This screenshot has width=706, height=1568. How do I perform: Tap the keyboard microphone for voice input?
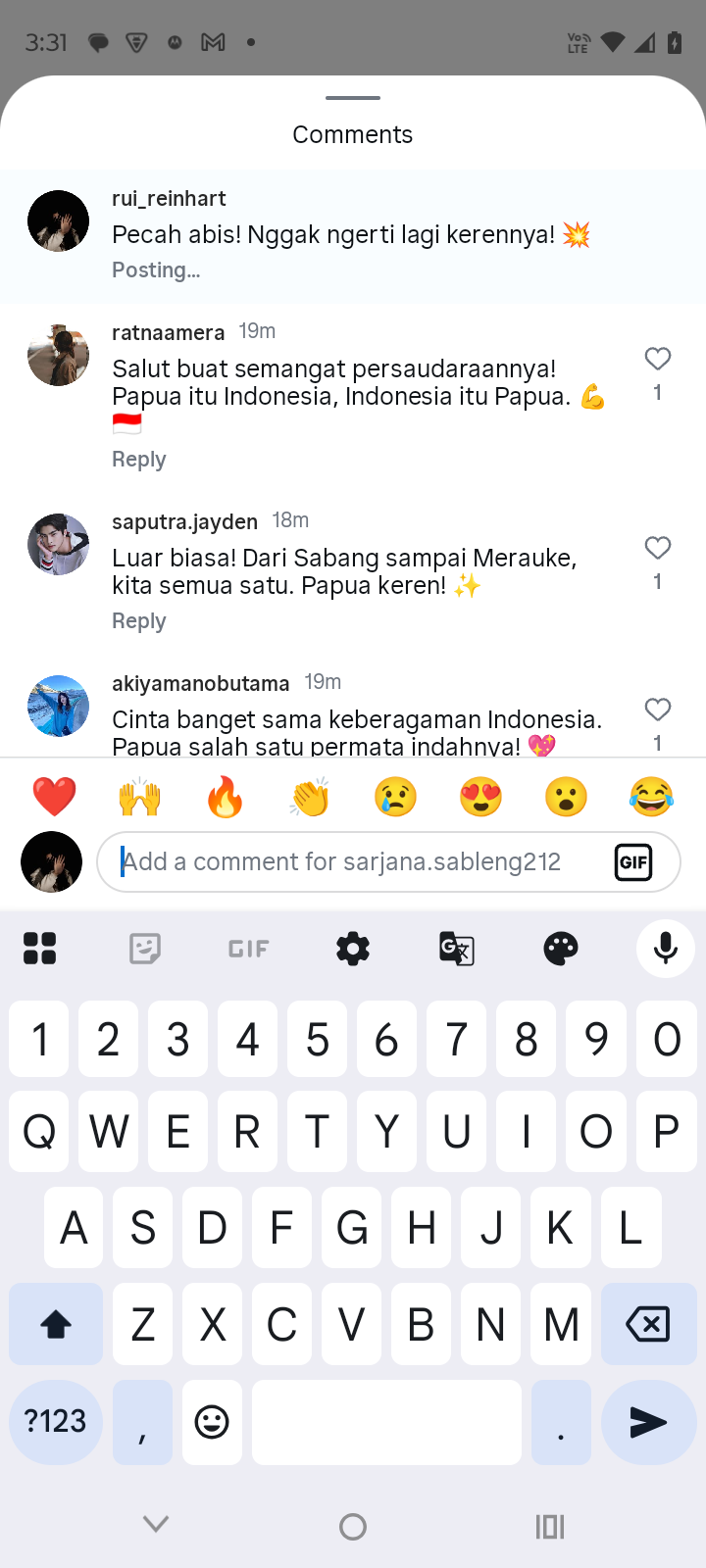(666, 949)
